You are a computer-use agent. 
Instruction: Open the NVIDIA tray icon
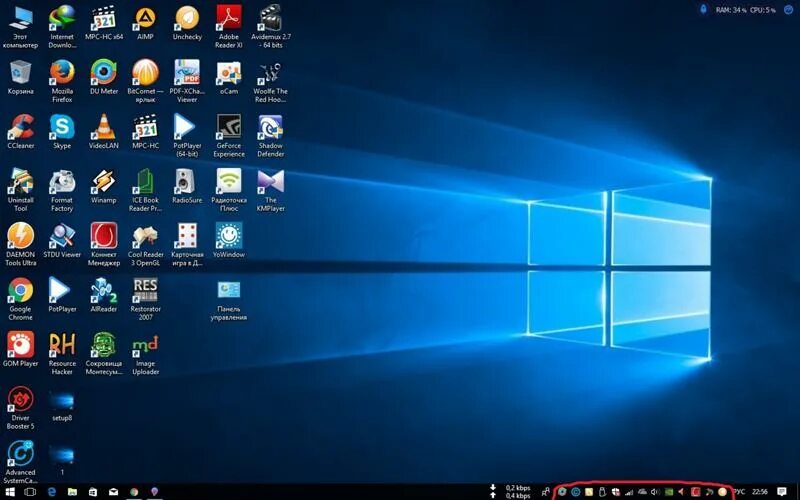click(668, 492)
